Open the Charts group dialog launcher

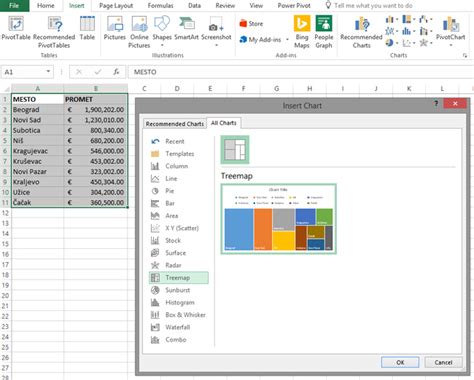click(x=465, y=56)
